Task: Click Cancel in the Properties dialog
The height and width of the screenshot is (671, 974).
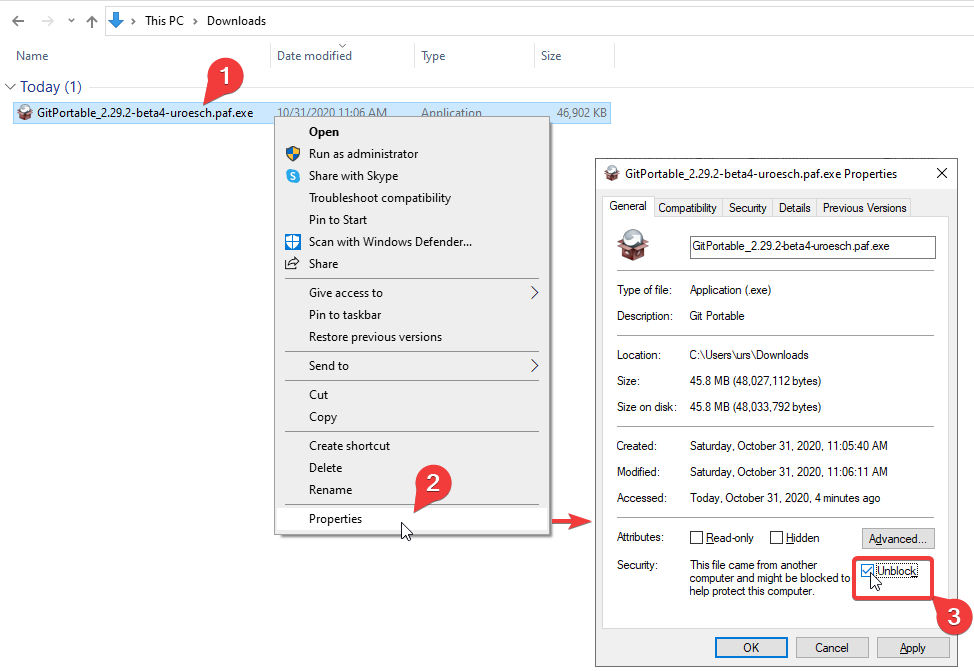Action: pos(831,647)
